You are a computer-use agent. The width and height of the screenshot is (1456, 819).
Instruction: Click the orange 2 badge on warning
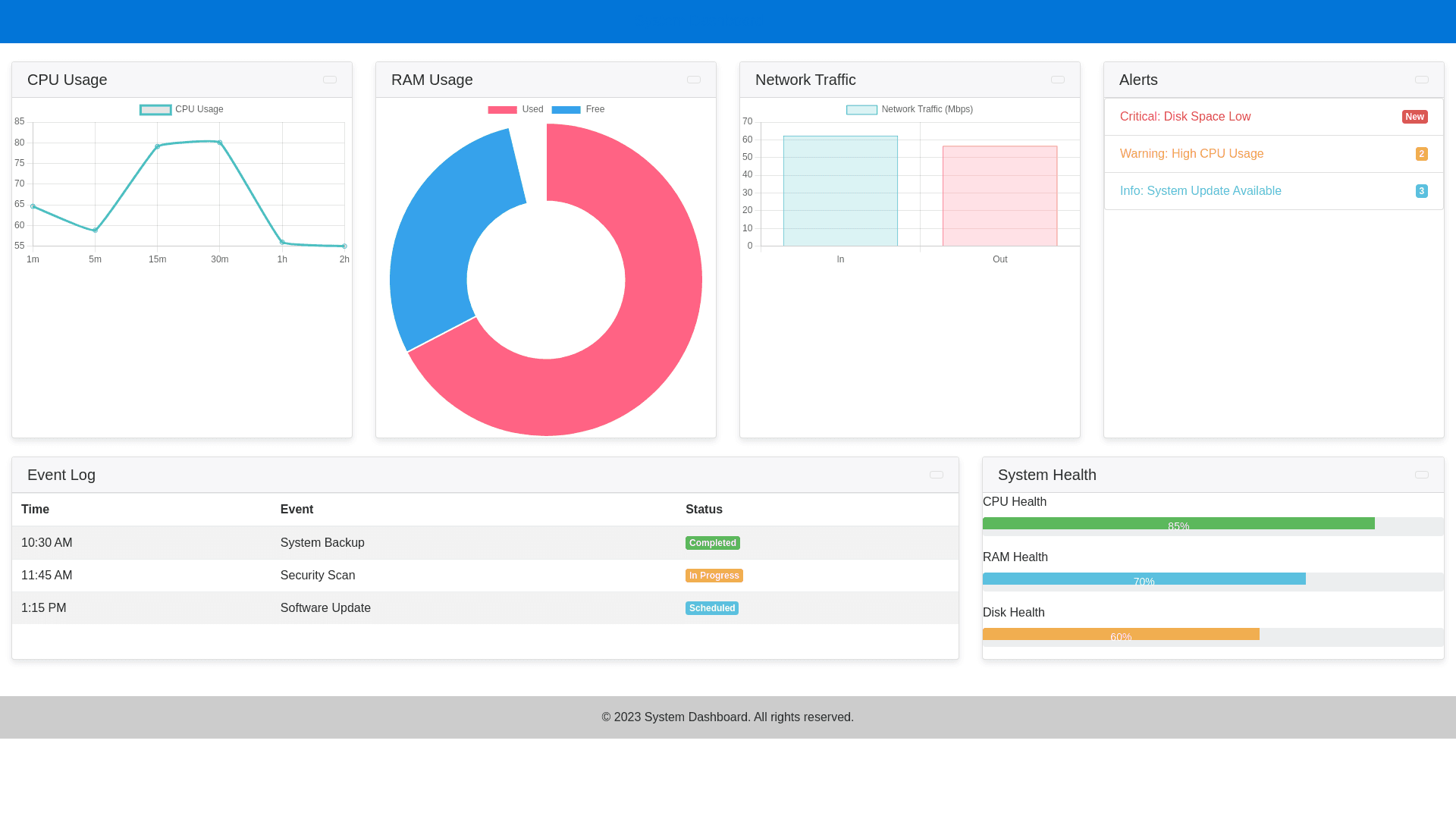pos(1421,154)
